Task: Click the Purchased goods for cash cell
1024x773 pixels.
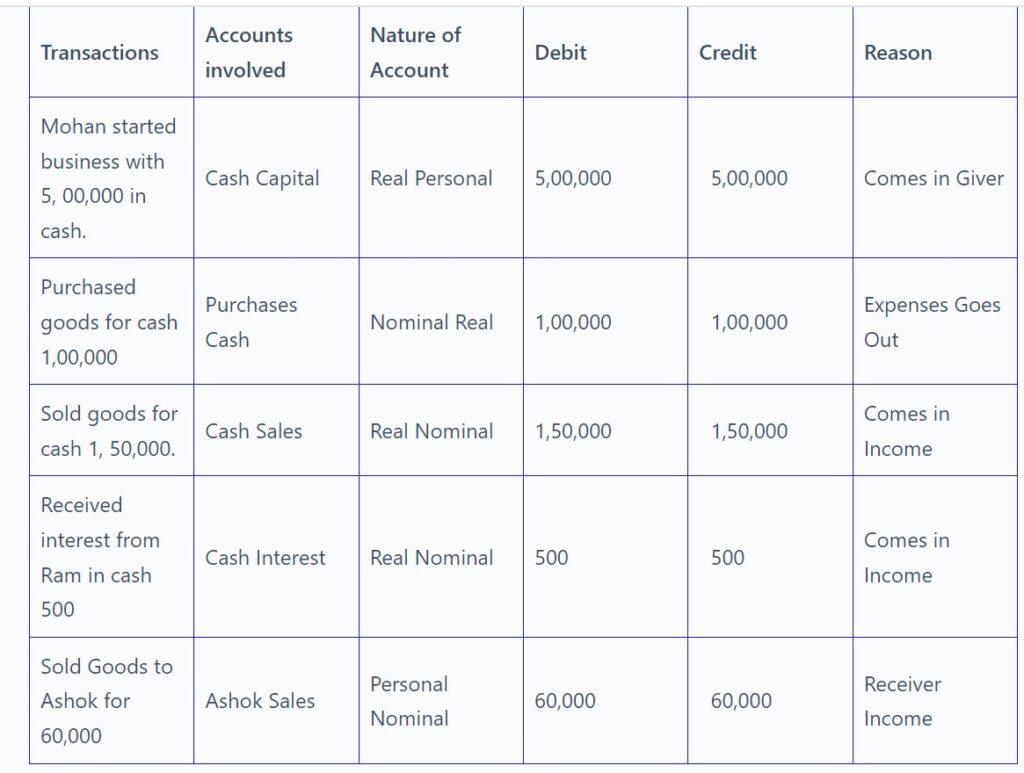Action: coord(108,322)
